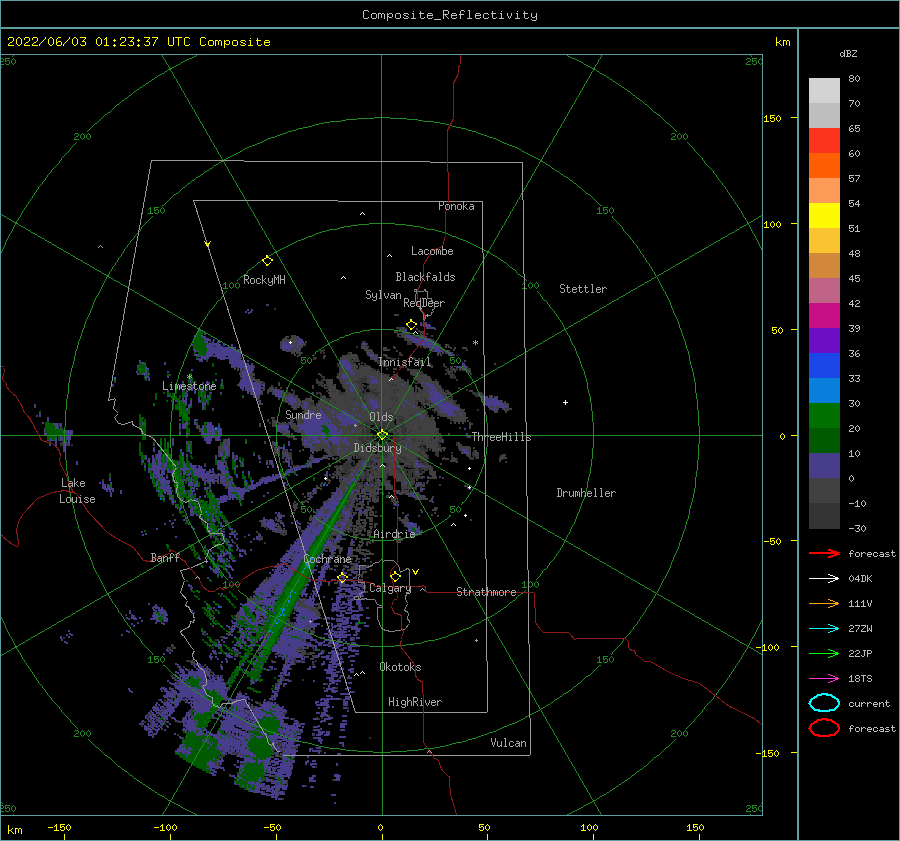Click the -100 tick on right axis
This screenshot has height=841, width=900.
pyautogui.click(x=769, y=647)
